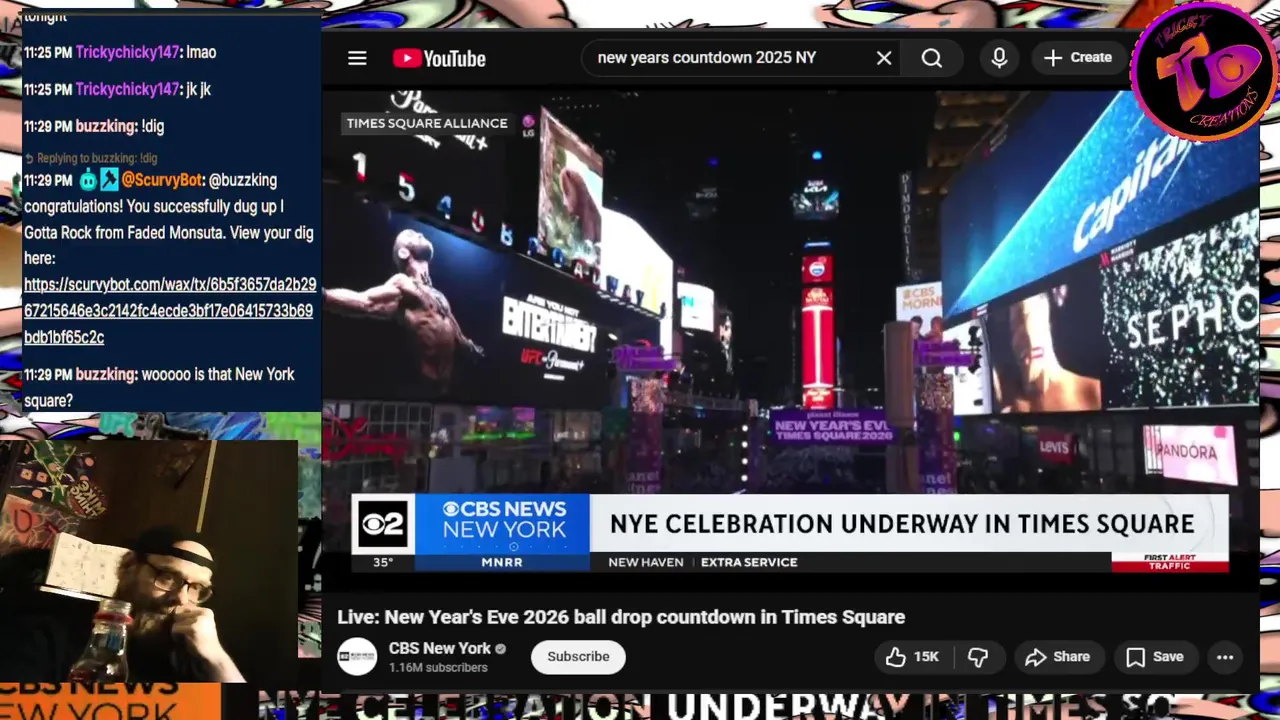1280x720 pixels.
Task: Open the YouTube hamburger guide menu
Action: pos(357,58)
